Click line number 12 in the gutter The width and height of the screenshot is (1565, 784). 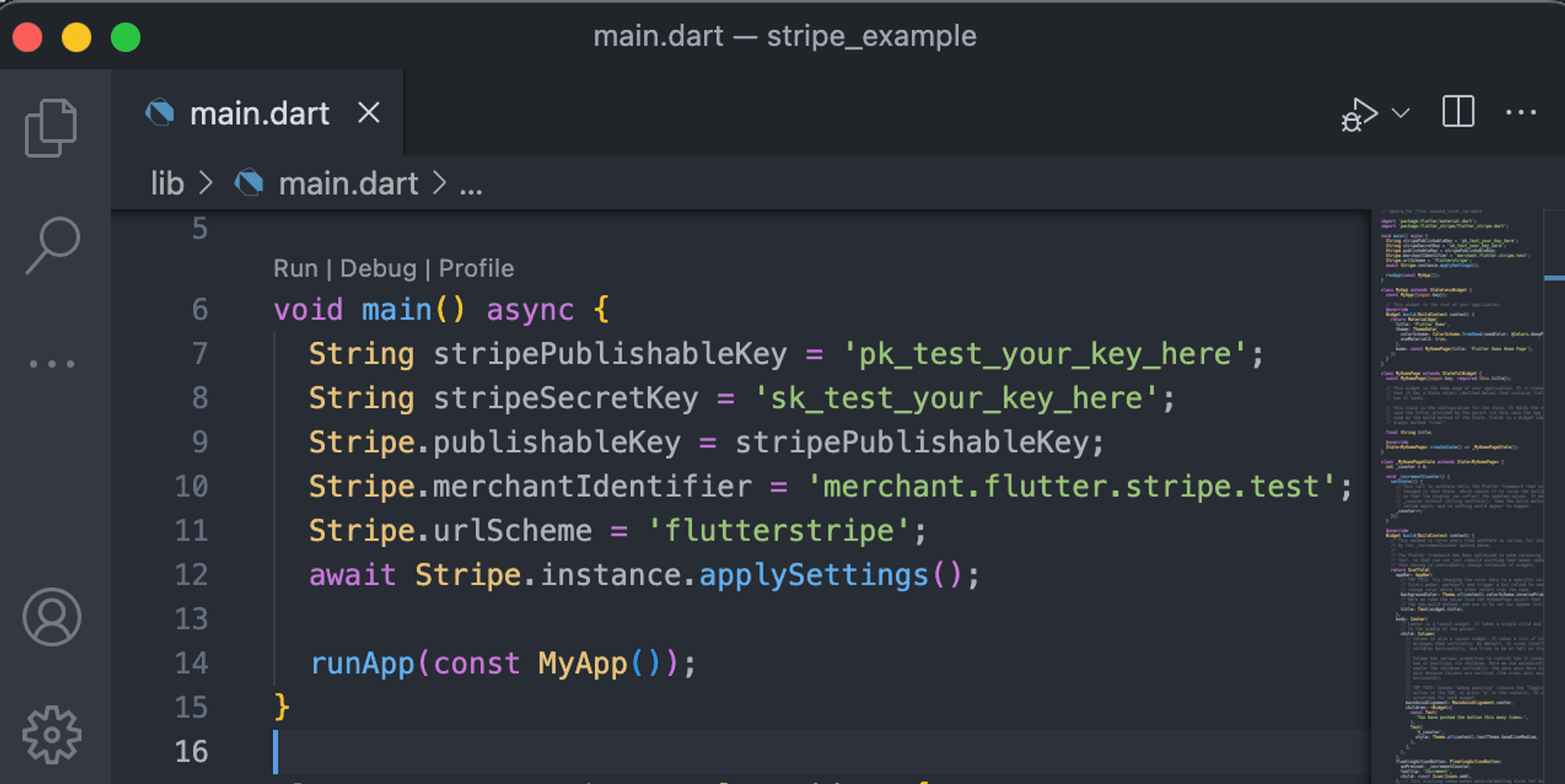pyautogui.click(x=191, y=575)
